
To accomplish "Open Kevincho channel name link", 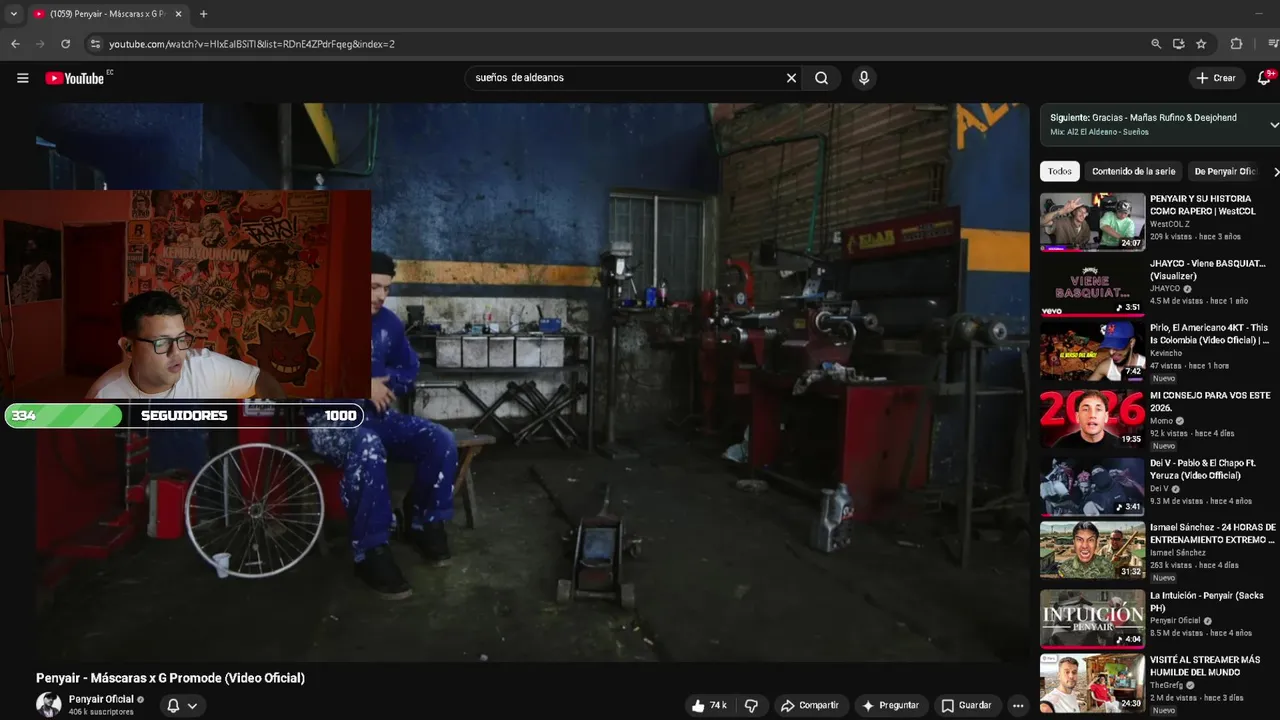I will [1166, 353].
